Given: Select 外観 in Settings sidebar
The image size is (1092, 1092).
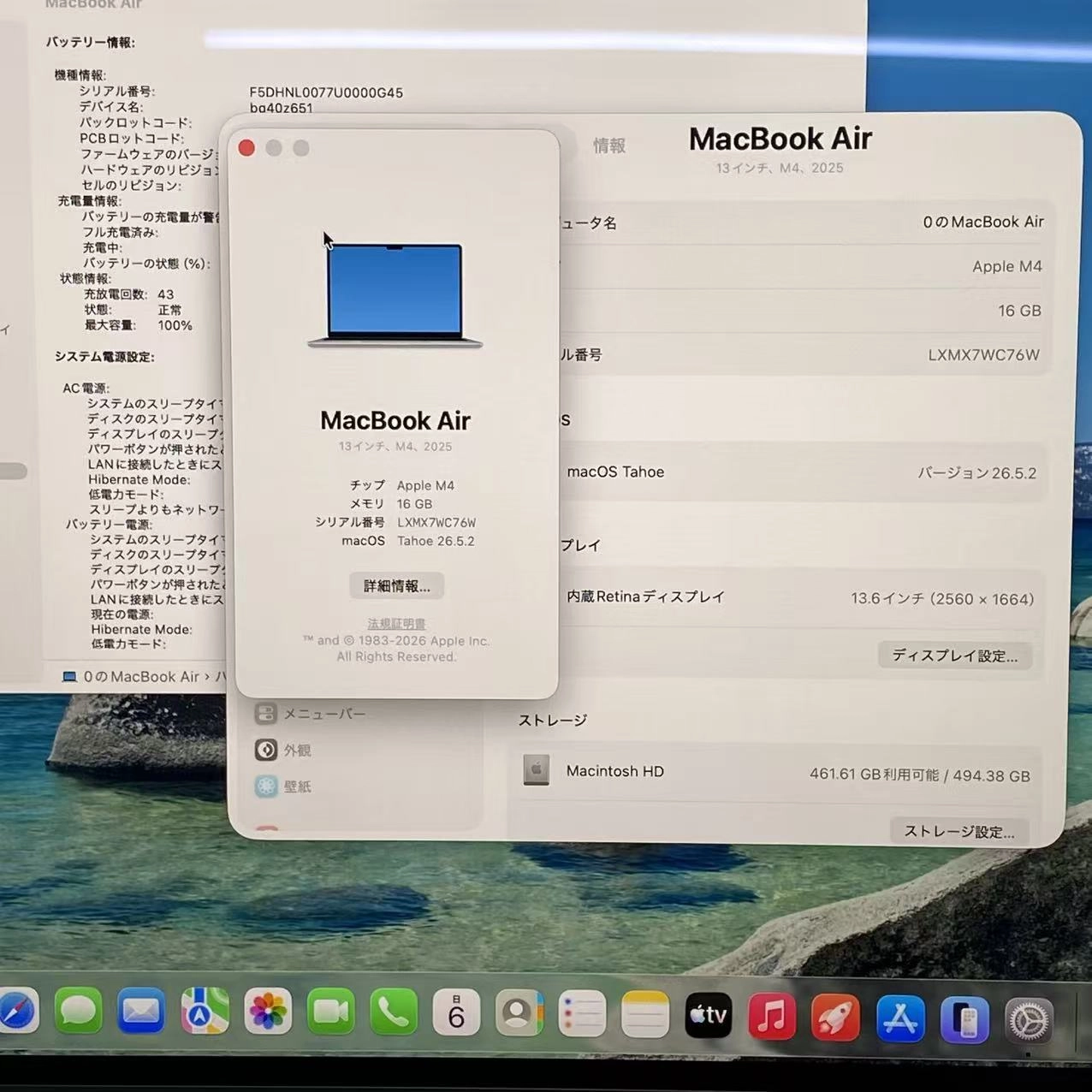Looking at the screenshot, I should click(x=282, y=750).
